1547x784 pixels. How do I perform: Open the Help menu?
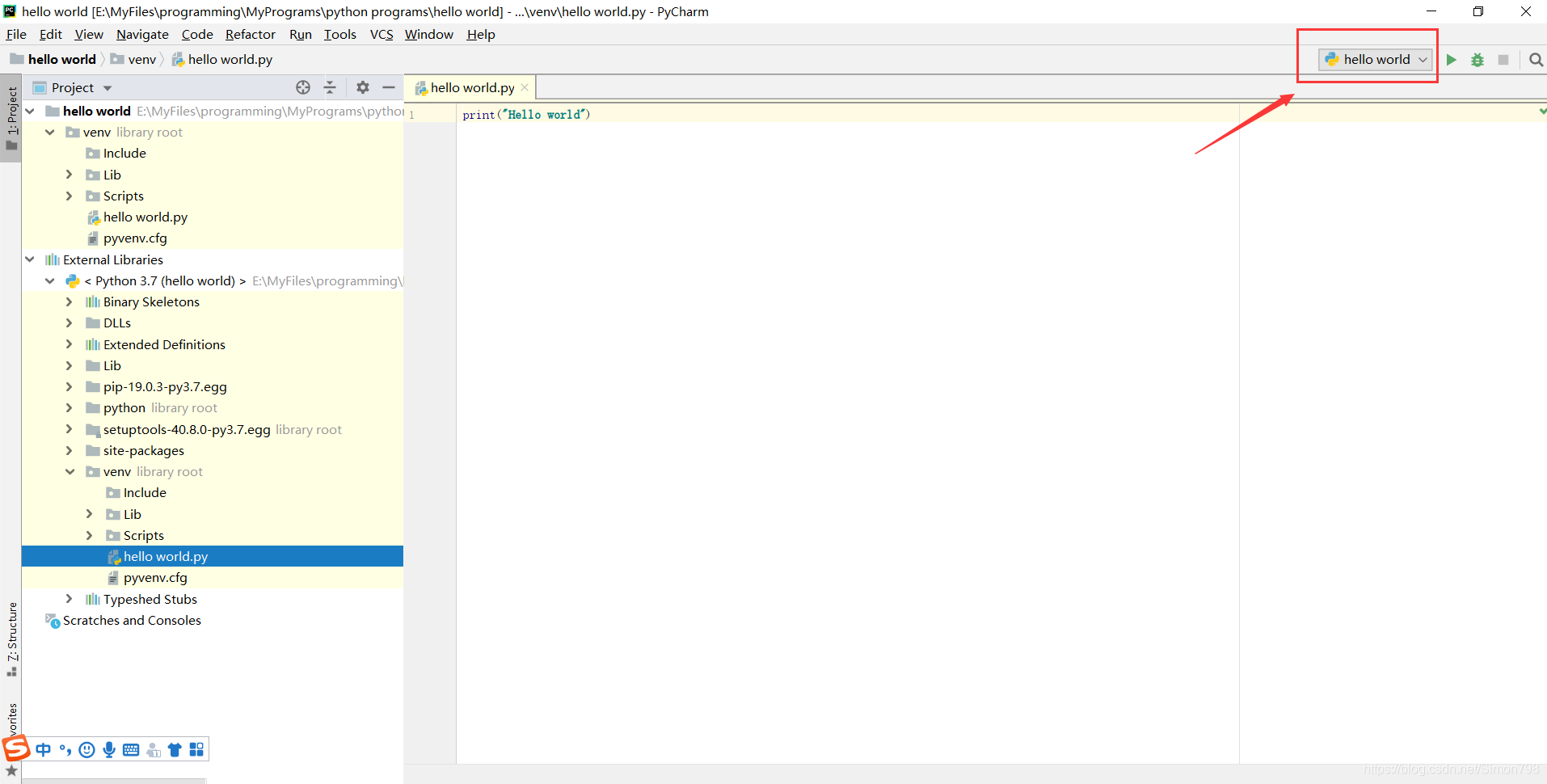(480, 34)
